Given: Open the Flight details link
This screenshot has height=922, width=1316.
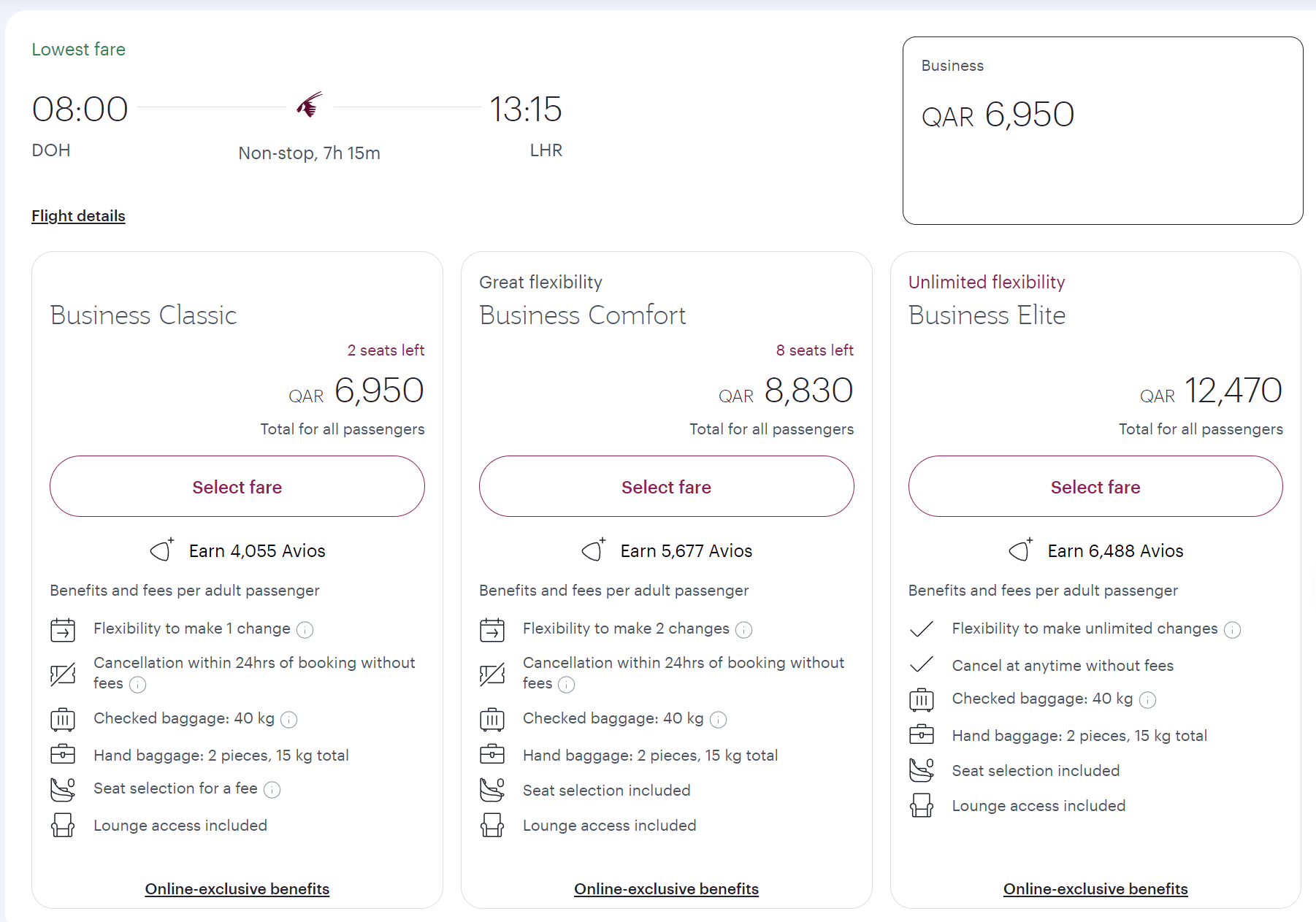Looking at the screenshot, I should pos(78,216).
